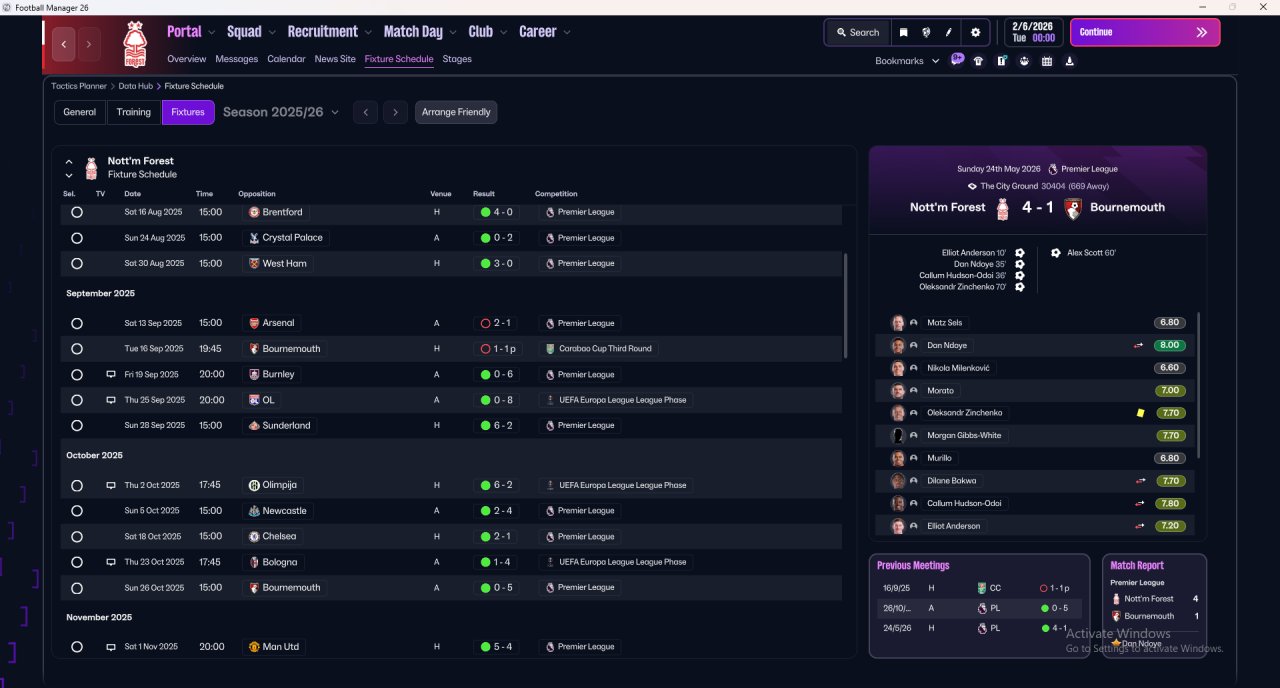Click the fixture list vertical scrollbar
This screenshot has width=1280, height=688.
[846, 305]
